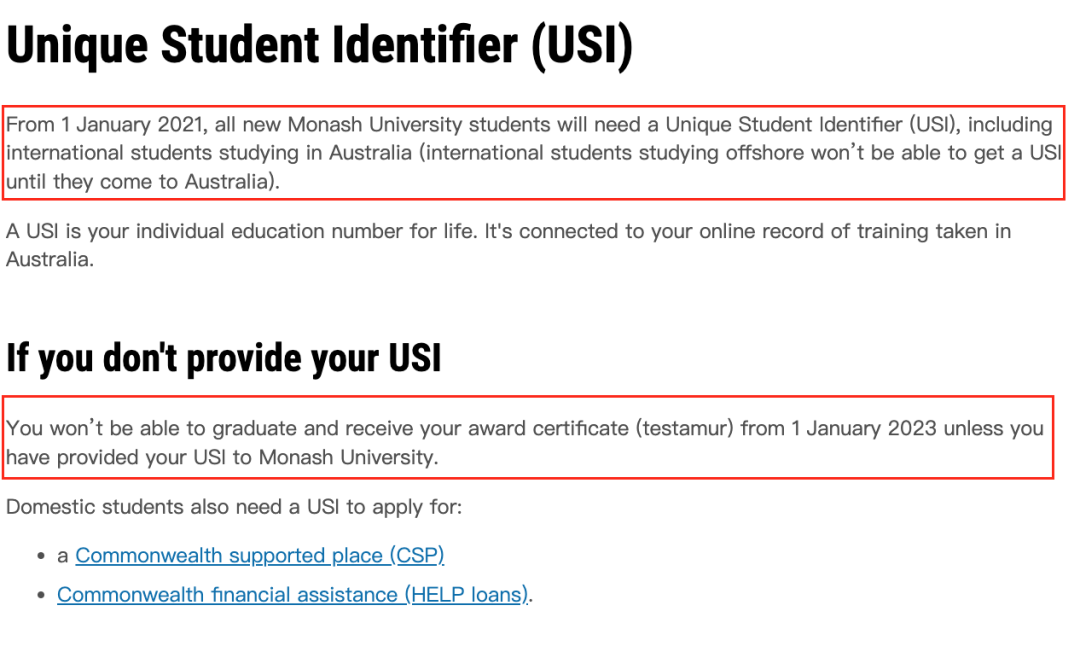Click "international students studying in Australia" text
The height and width of the screenshot is (652, 1080).
tap(209, 153)
